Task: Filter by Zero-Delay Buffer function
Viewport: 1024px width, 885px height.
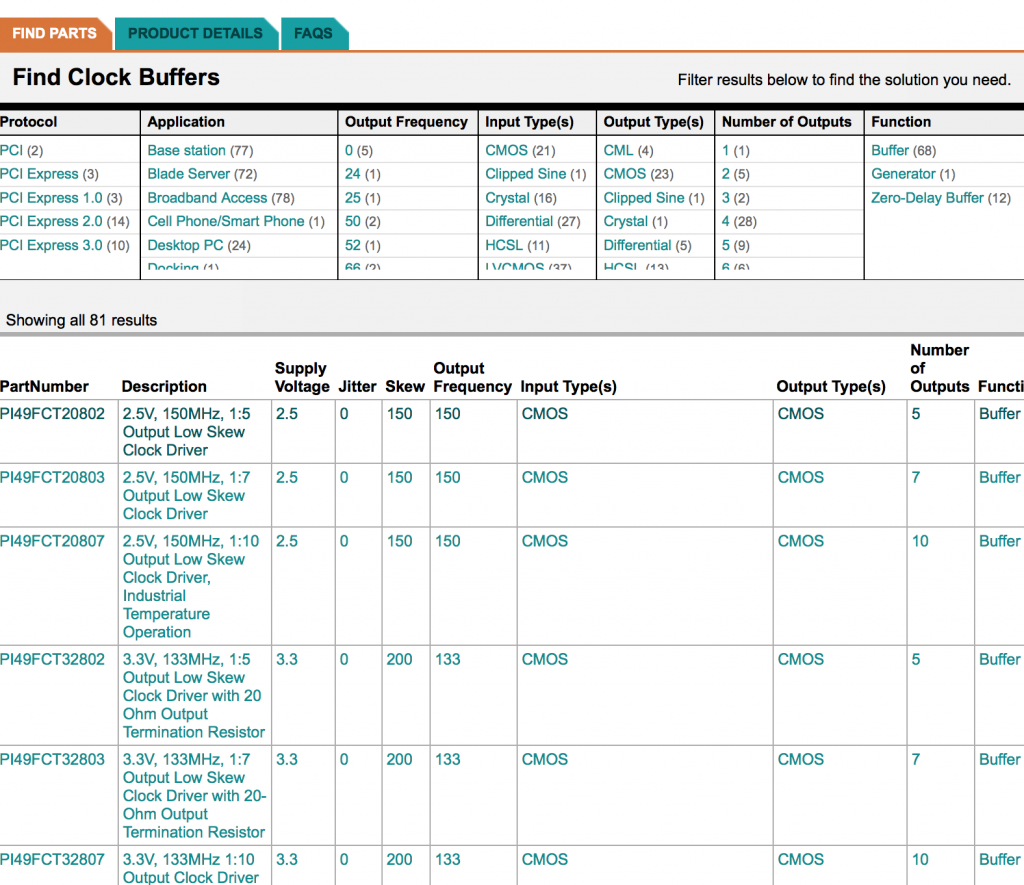Action: coord(927,198)
